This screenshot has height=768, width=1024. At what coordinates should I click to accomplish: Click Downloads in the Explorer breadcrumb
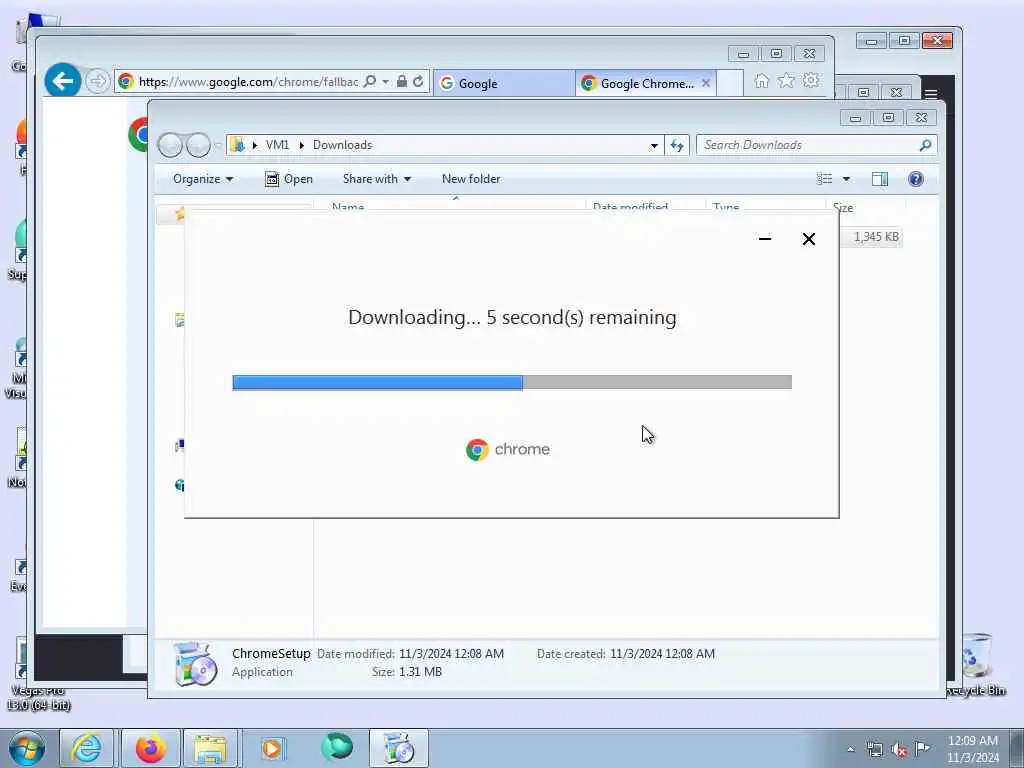[x=342, y=145]
